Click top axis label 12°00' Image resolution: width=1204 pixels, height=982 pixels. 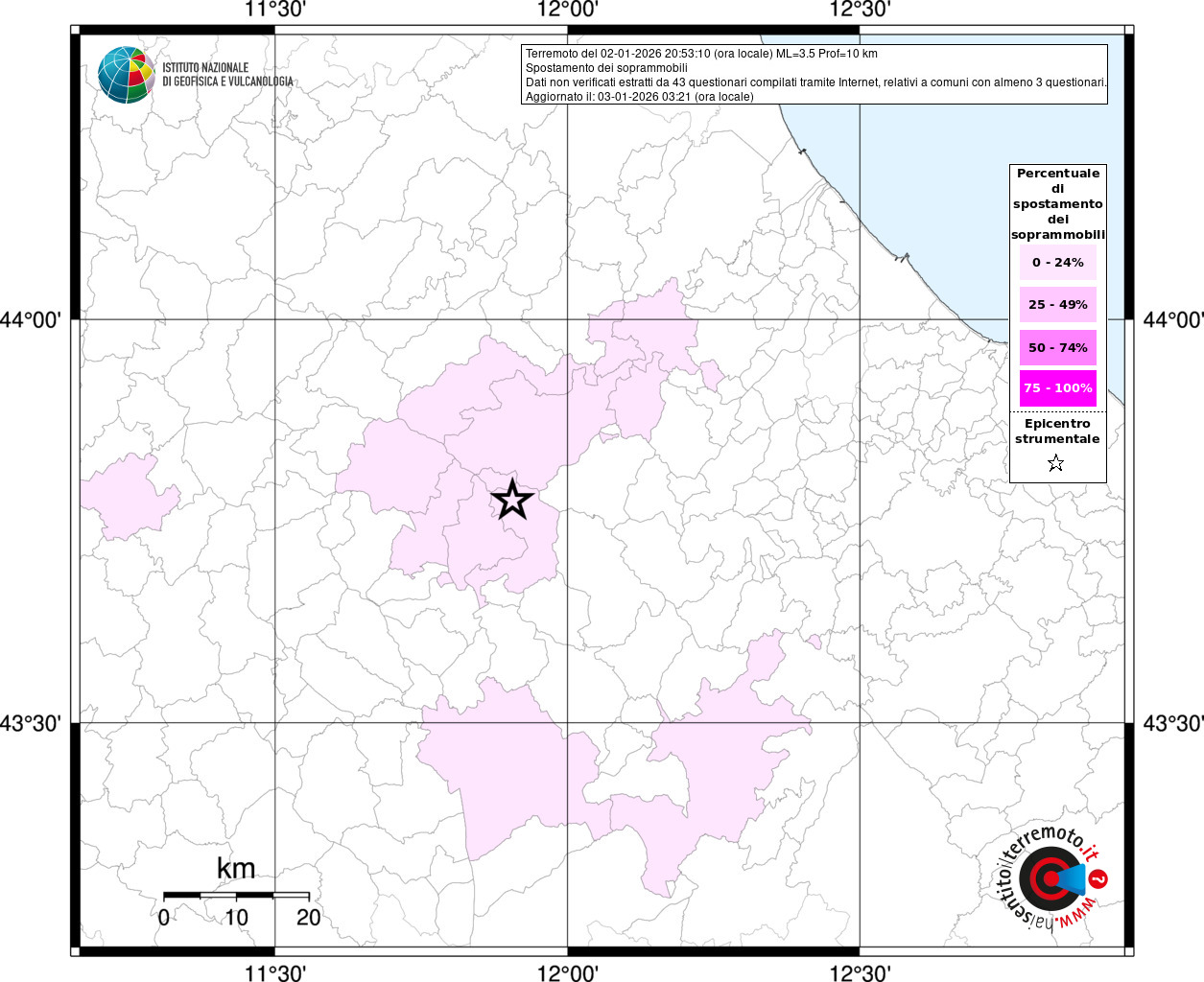[568, 10]
